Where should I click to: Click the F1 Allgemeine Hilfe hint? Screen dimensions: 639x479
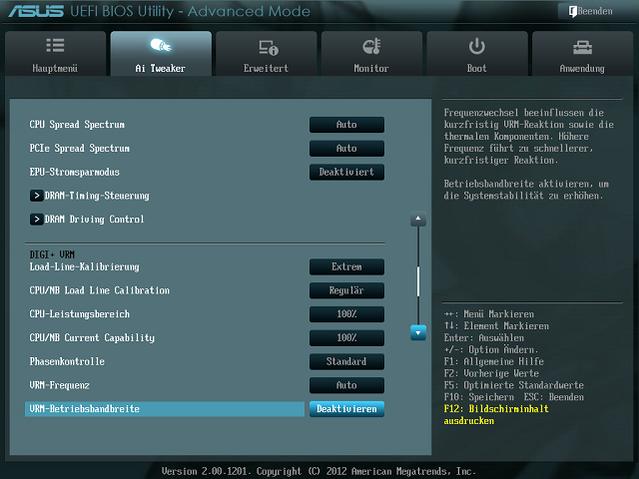pyautogui.click(x=494, y=361)
